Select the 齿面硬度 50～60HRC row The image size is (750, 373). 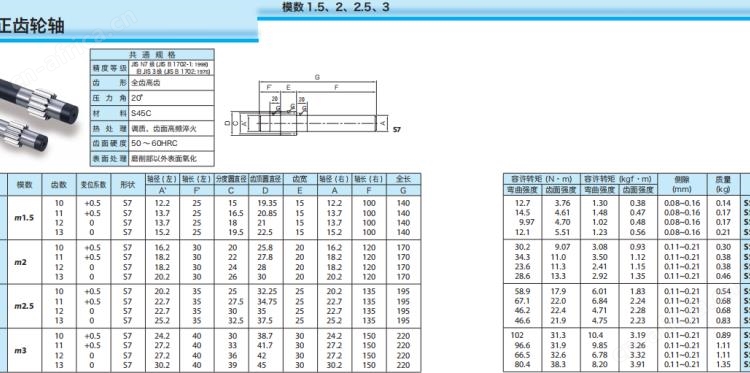click(152, 143)
